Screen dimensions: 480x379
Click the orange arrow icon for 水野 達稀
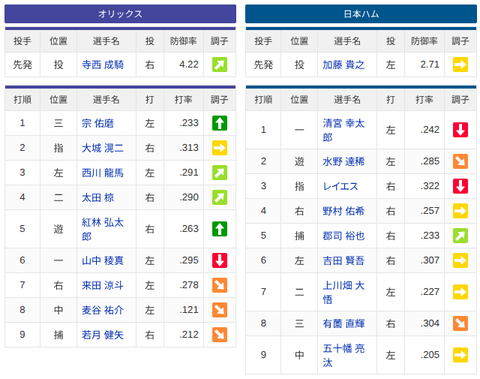(460, 161)
